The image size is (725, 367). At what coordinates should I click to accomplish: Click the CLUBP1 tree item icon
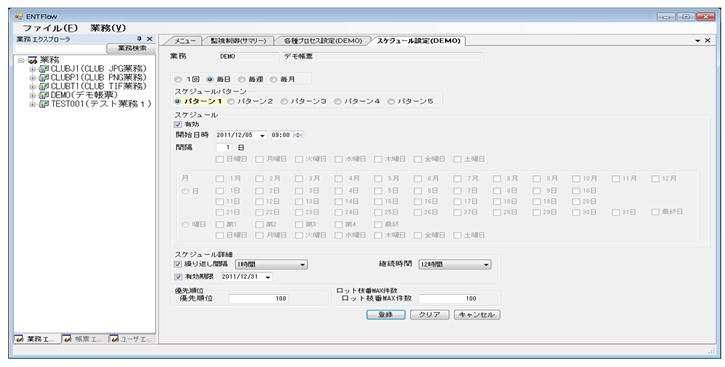[44, 78]
